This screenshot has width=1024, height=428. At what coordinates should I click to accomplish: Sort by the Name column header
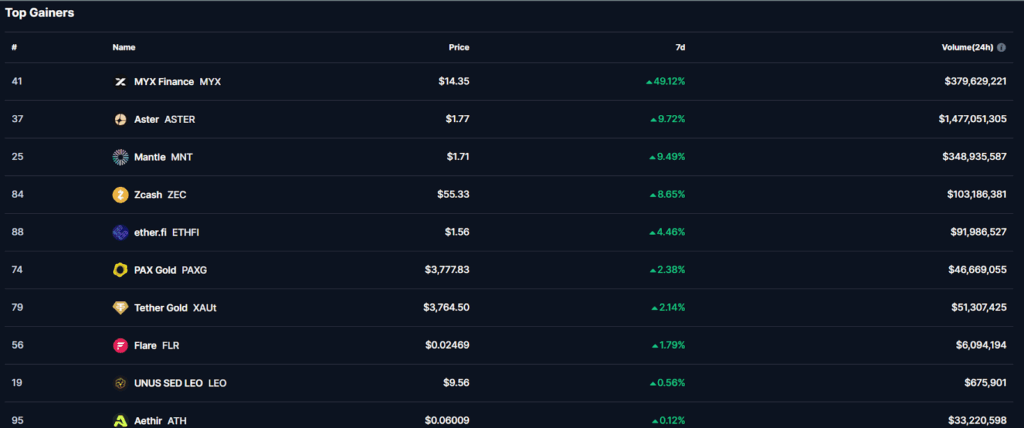click(124, 47)
